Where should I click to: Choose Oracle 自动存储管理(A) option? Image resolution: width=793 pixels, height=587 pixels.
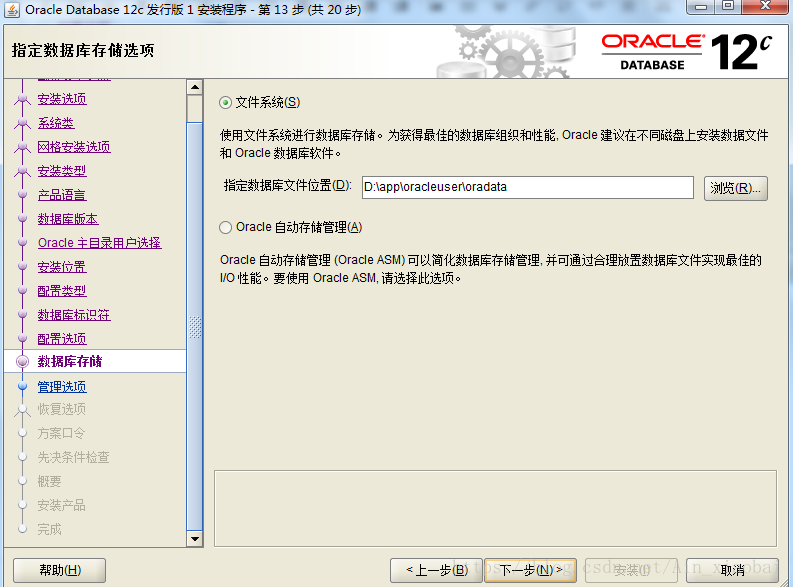click(x=226, y=228)
